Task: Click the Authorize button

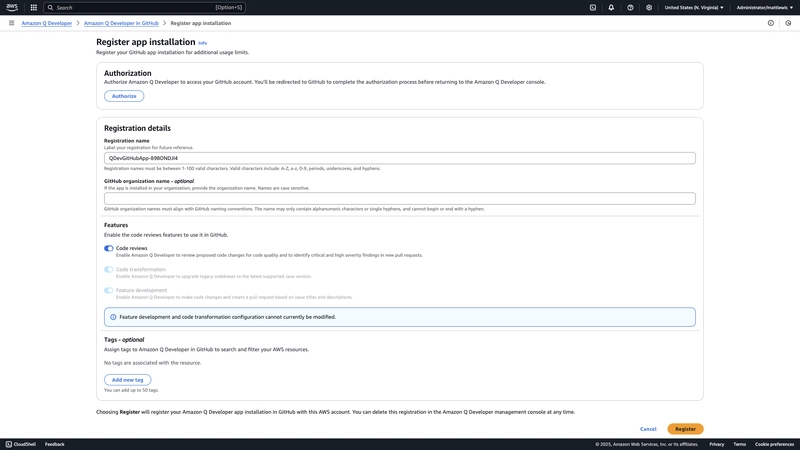Action: (124, 96)
